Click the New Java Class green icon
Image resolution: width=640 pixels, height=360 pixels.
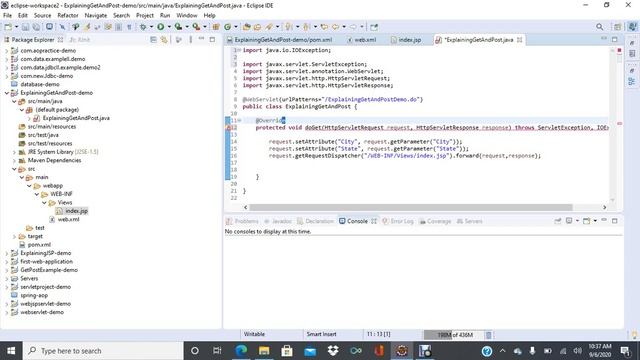[x=227, y=27]
